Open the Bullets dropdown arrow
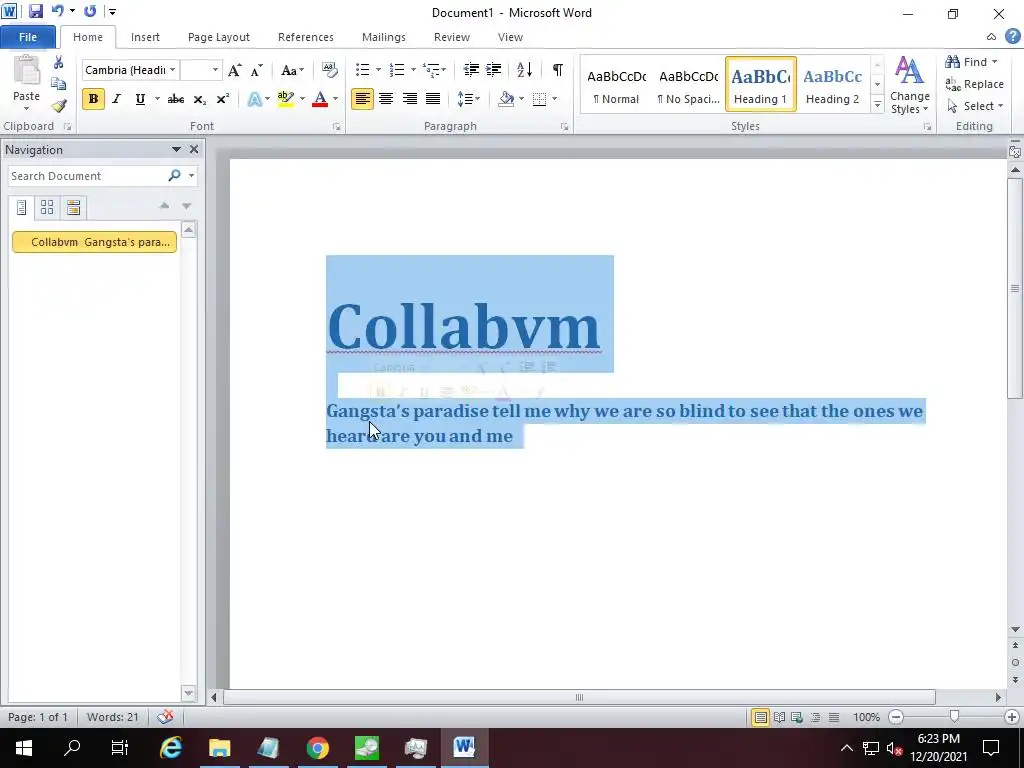1024x768 pixels. (378, 70)
